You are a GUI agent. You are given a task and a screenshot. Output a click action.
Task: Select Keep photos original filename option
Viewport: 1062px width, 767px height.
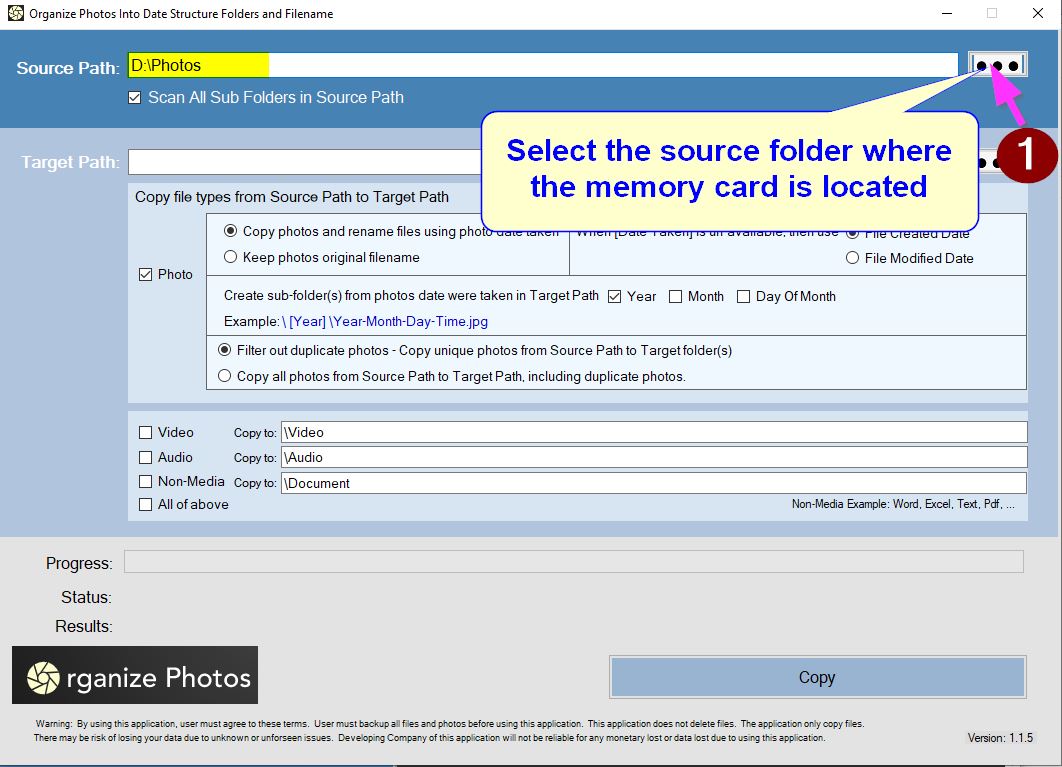tap(231, 258)
